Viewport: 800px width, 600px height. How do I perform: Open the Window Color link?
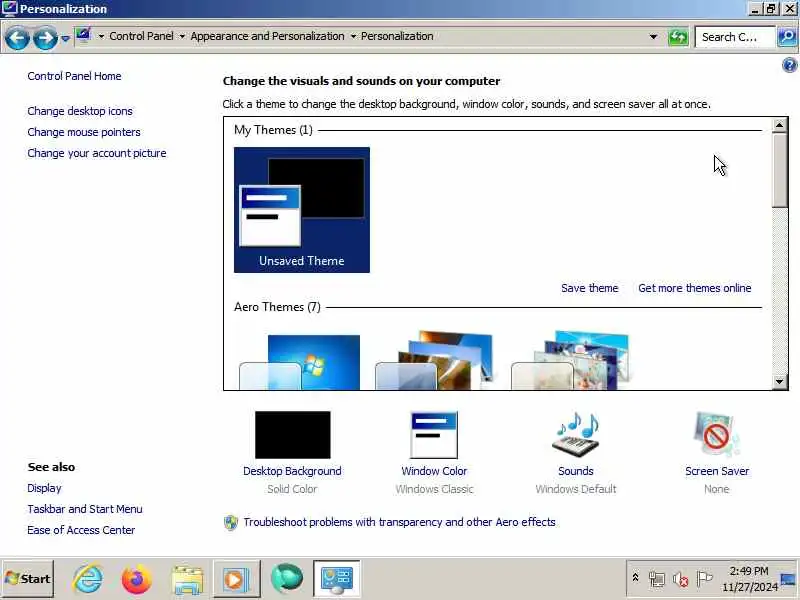click(x=434, y=471)
